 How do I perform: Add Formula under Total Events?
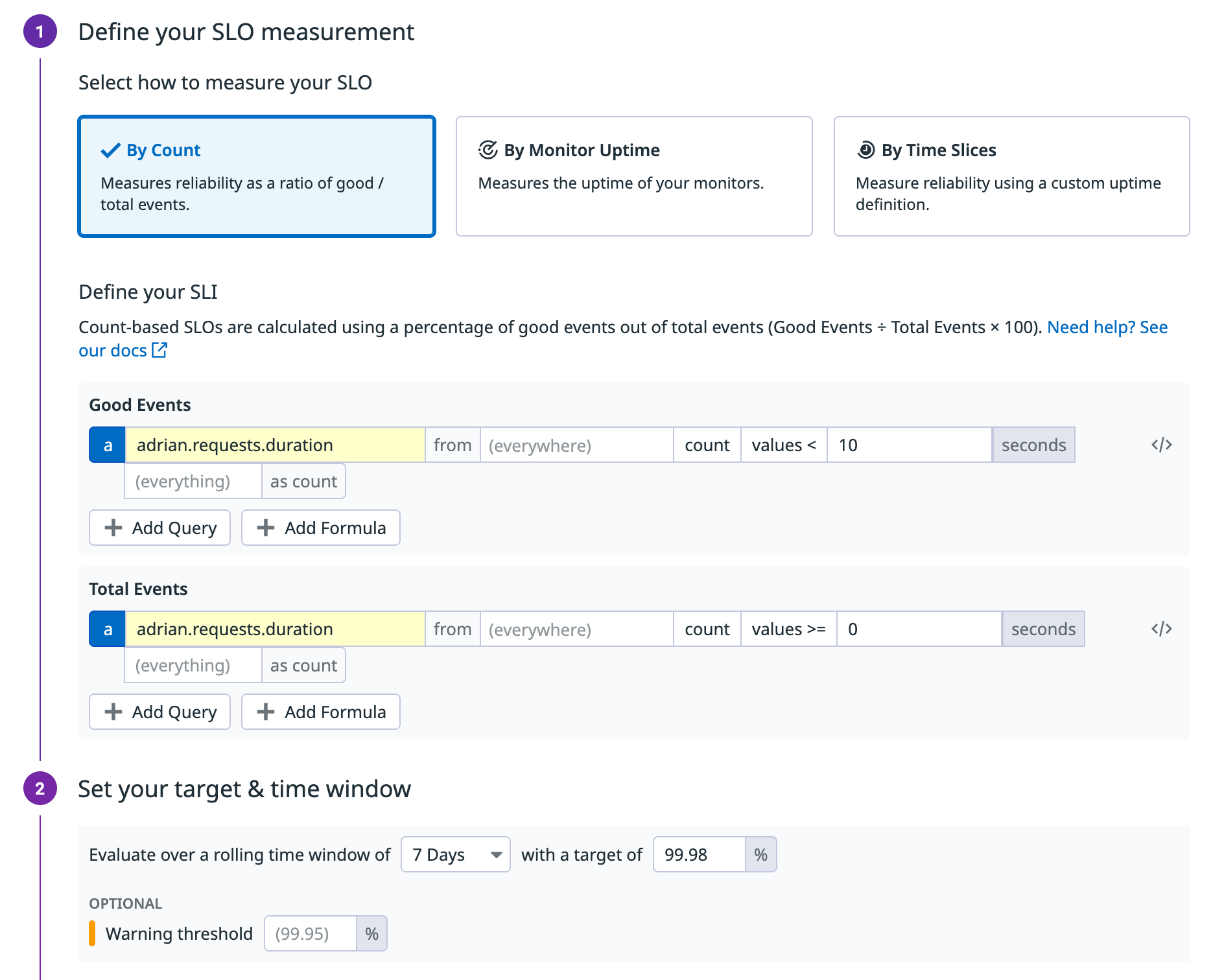click(321, 712)
